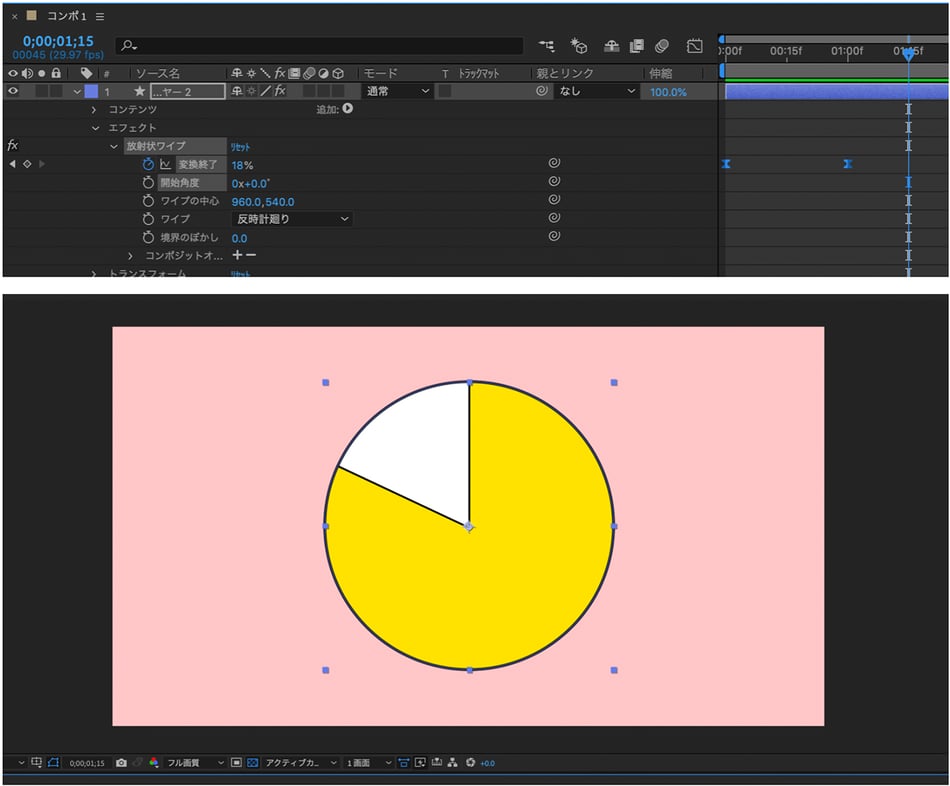This screenshot has height=786, width=950.
Task: Collapse the エフェクト group
Action: click(96, 128)
